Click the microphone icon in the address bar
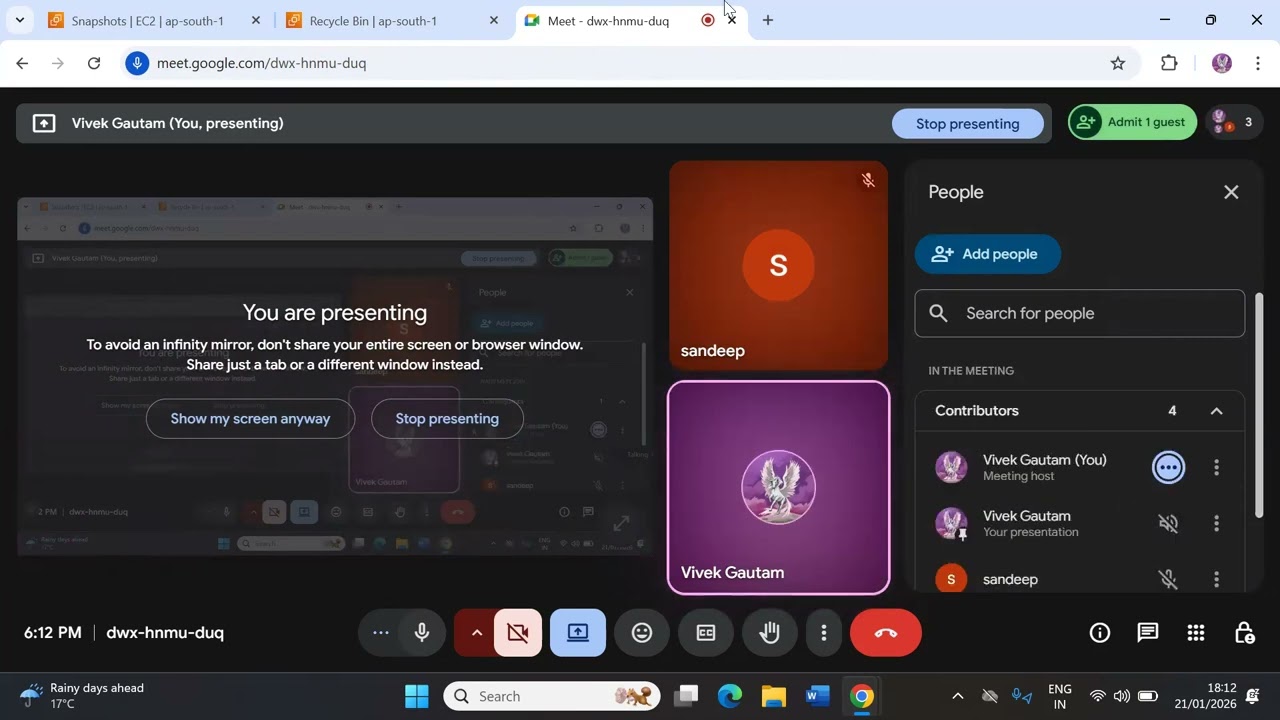 coord(137,63)
